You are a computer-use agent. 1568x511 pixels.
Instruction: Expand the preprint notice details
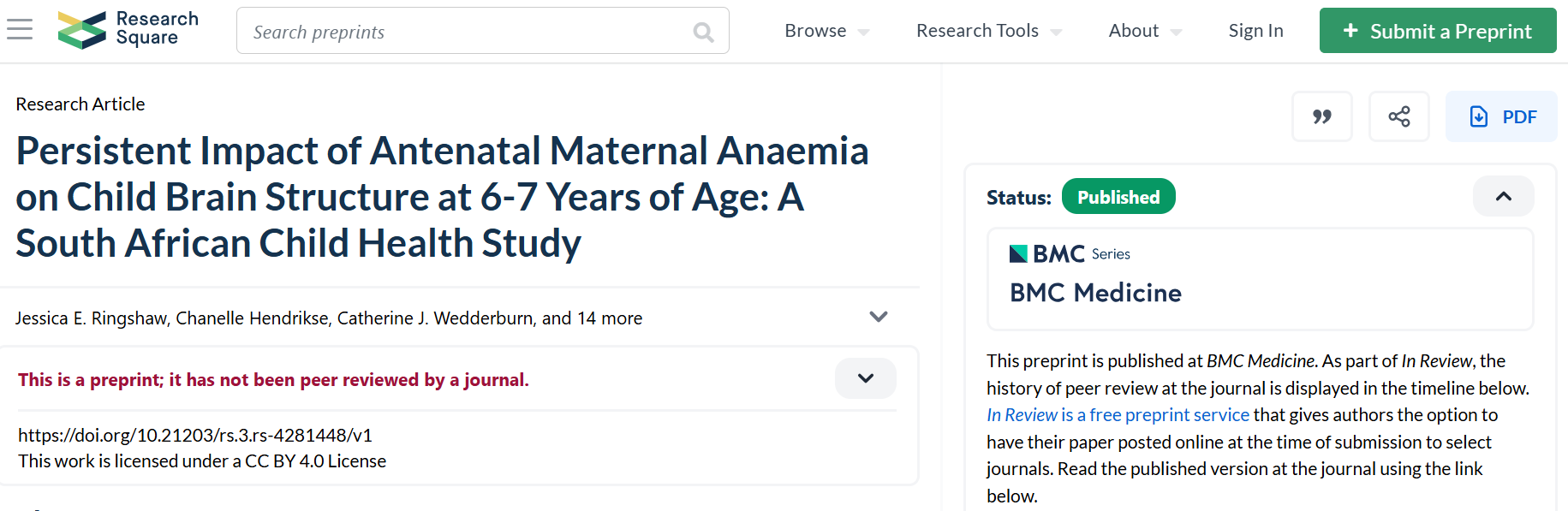point(865,378)
